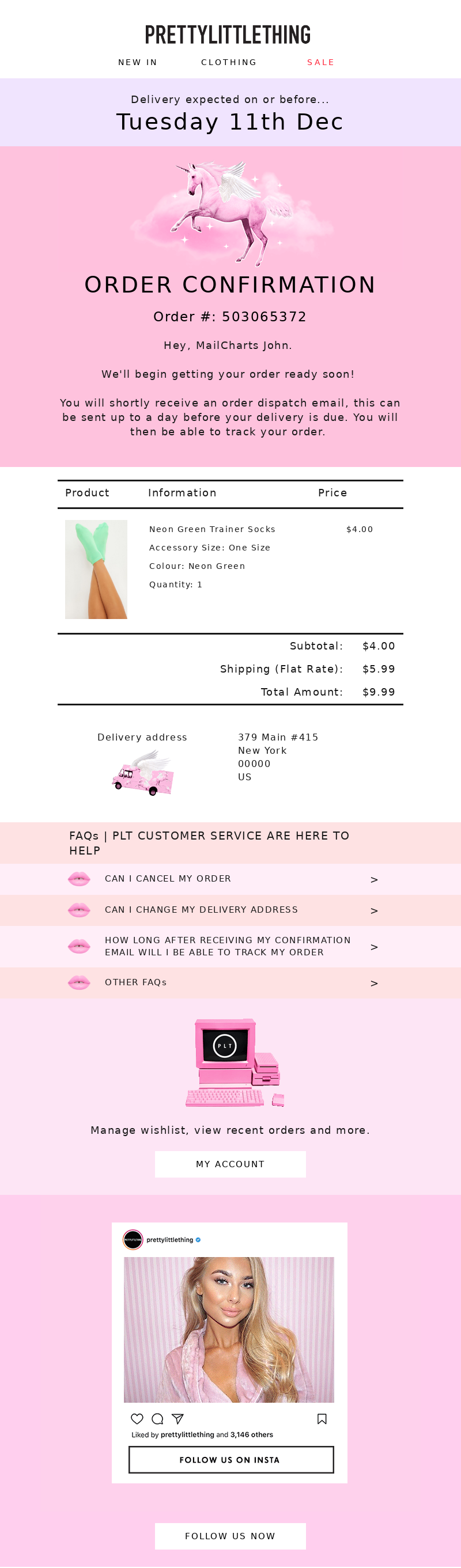Click the pink retro computer icon
461x1568 pixels.
tap(235, 1063)
